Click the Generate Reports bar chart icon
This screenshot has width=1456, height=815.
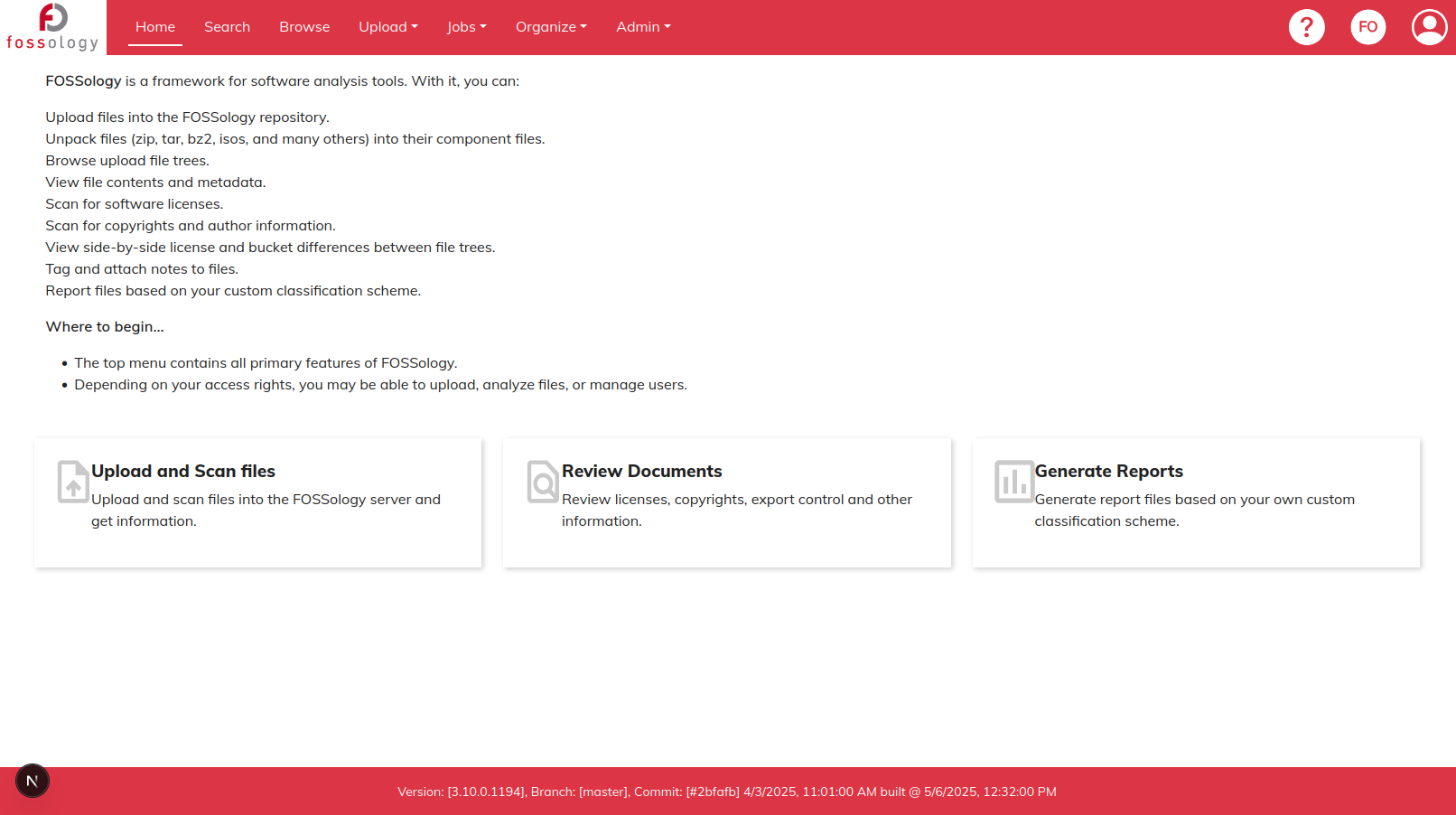[x=1013, y=482]
